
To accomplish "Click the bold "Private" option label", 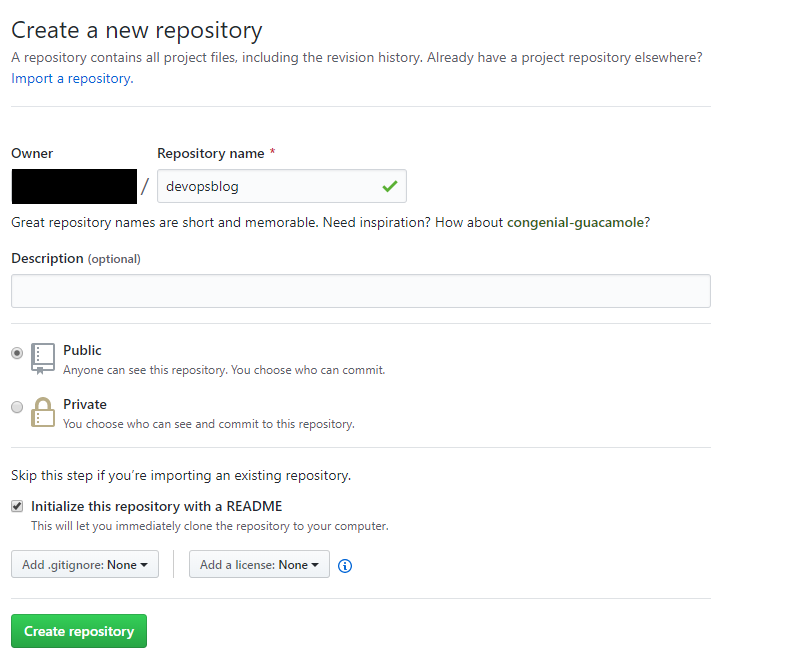I will (84, 405).
